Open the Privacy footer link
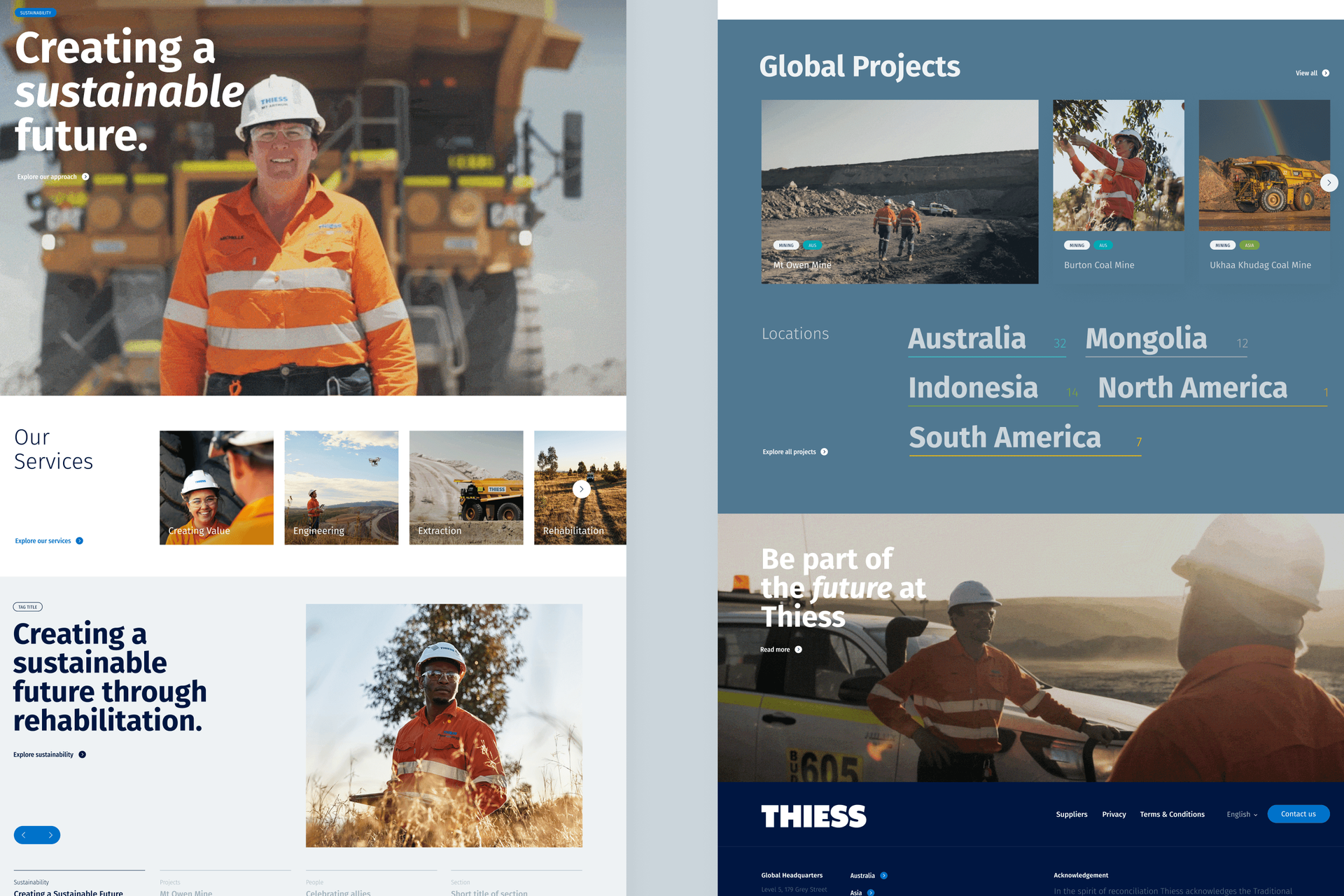The width and height of the screenshot is (1344, 896). [1114, 815]
